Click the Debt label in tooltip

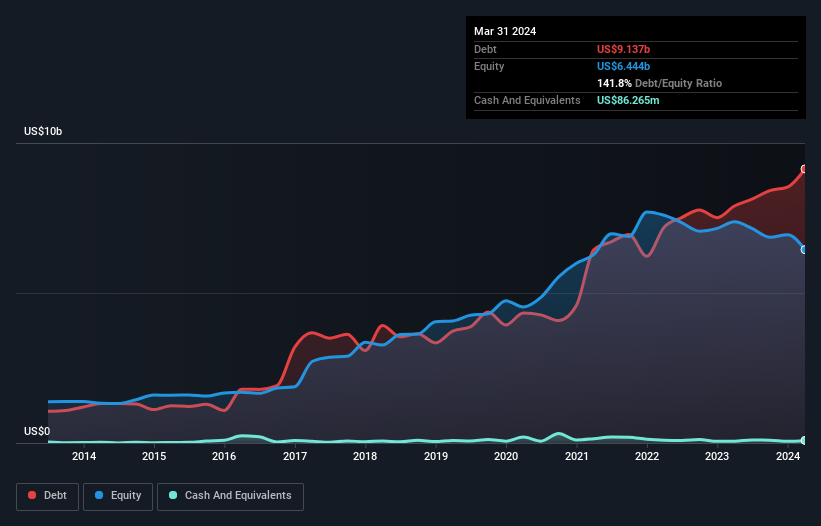pos(485,49)
